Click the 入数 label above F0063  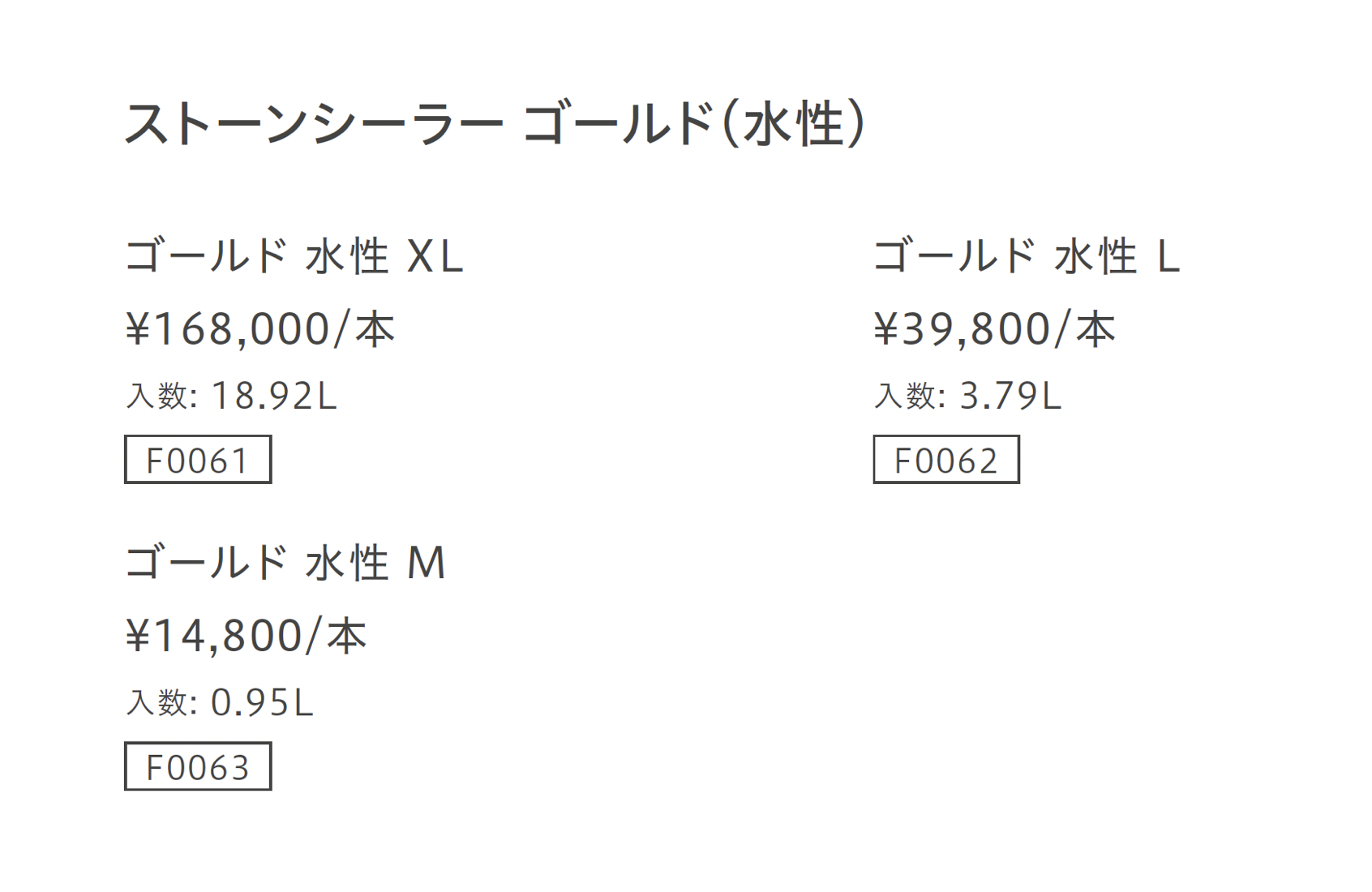[x=157, y=703]
